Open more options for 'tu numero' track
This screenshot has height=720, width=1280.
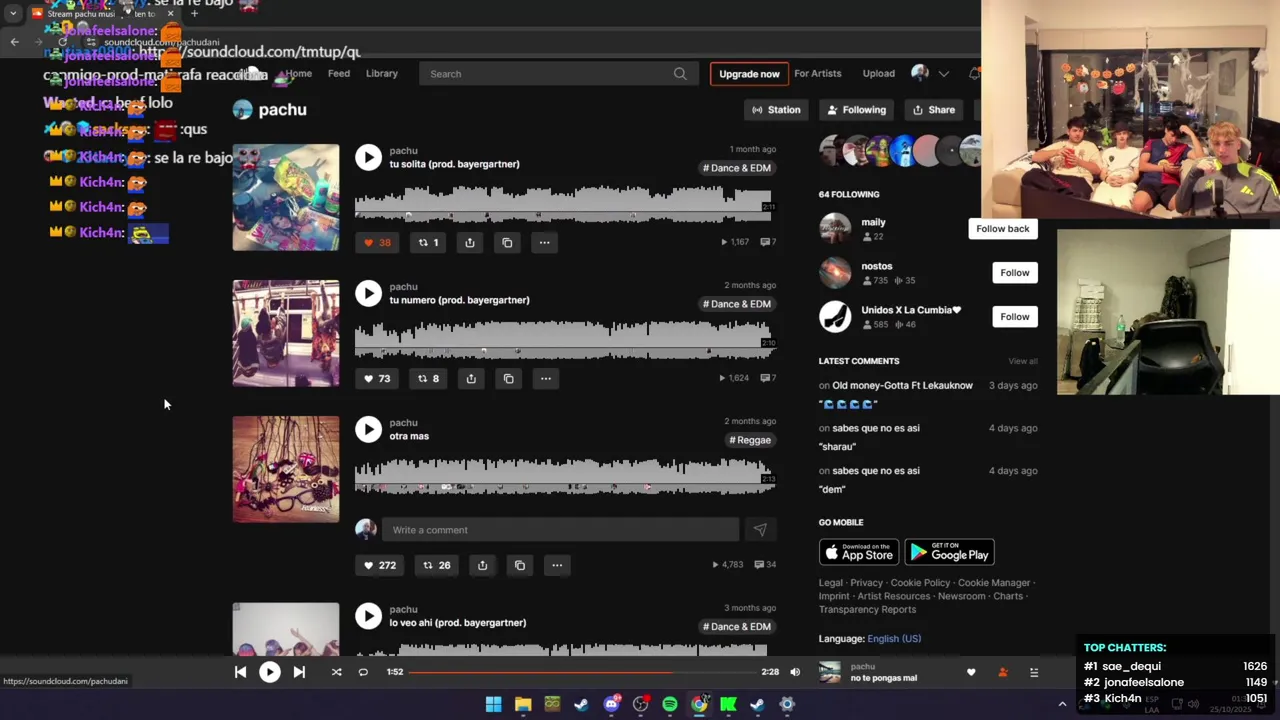(545, 378)
